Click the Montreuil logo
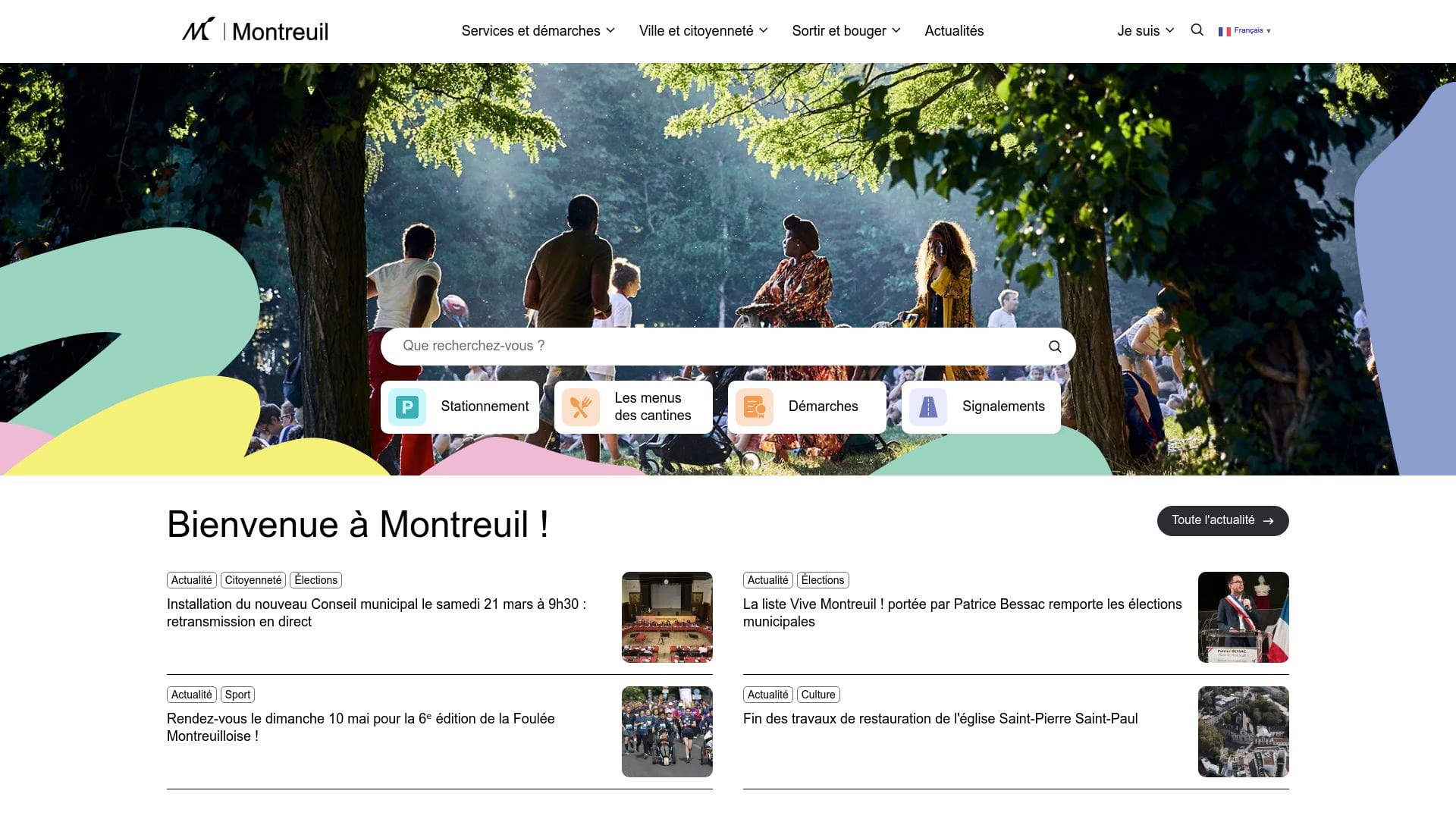Screen dimensions: 1456x819 [255, 30]
